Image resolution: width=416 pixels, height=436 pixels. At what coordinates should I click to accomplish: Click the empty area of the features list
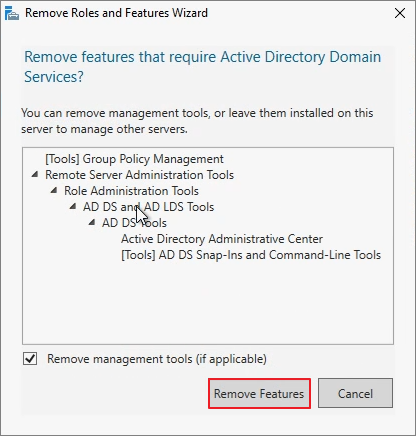coord(208,303)
